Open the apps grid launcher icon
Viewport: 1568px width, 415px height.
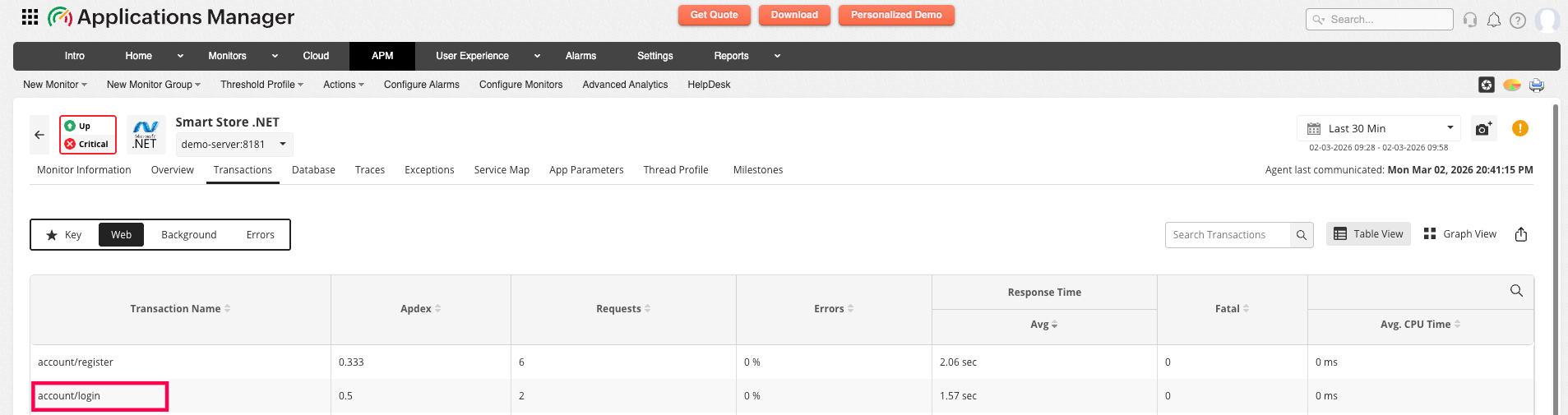(x=30, y=16)
